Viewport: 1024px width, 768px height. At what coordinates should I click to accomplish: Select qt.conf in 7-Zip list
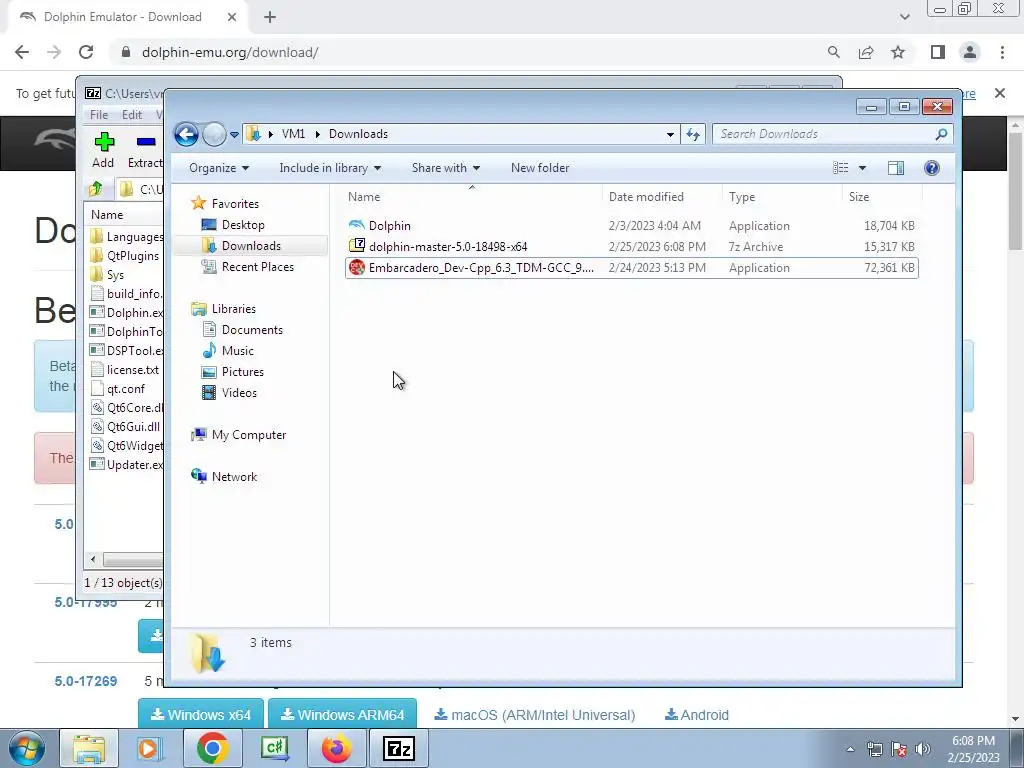pos(118,389)
